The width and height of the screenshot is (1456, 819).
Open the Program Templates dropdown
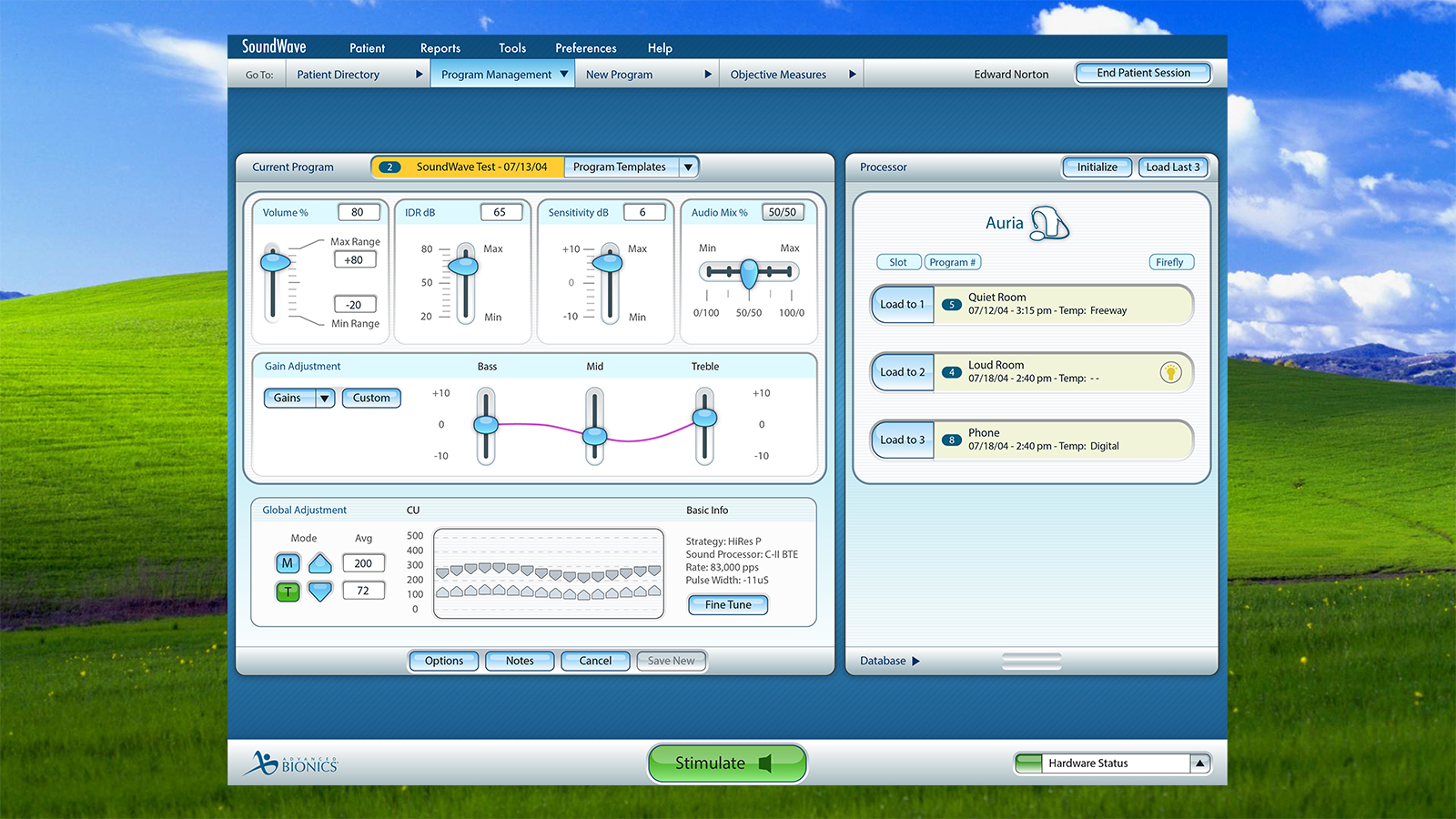click(x=689, y=167)
